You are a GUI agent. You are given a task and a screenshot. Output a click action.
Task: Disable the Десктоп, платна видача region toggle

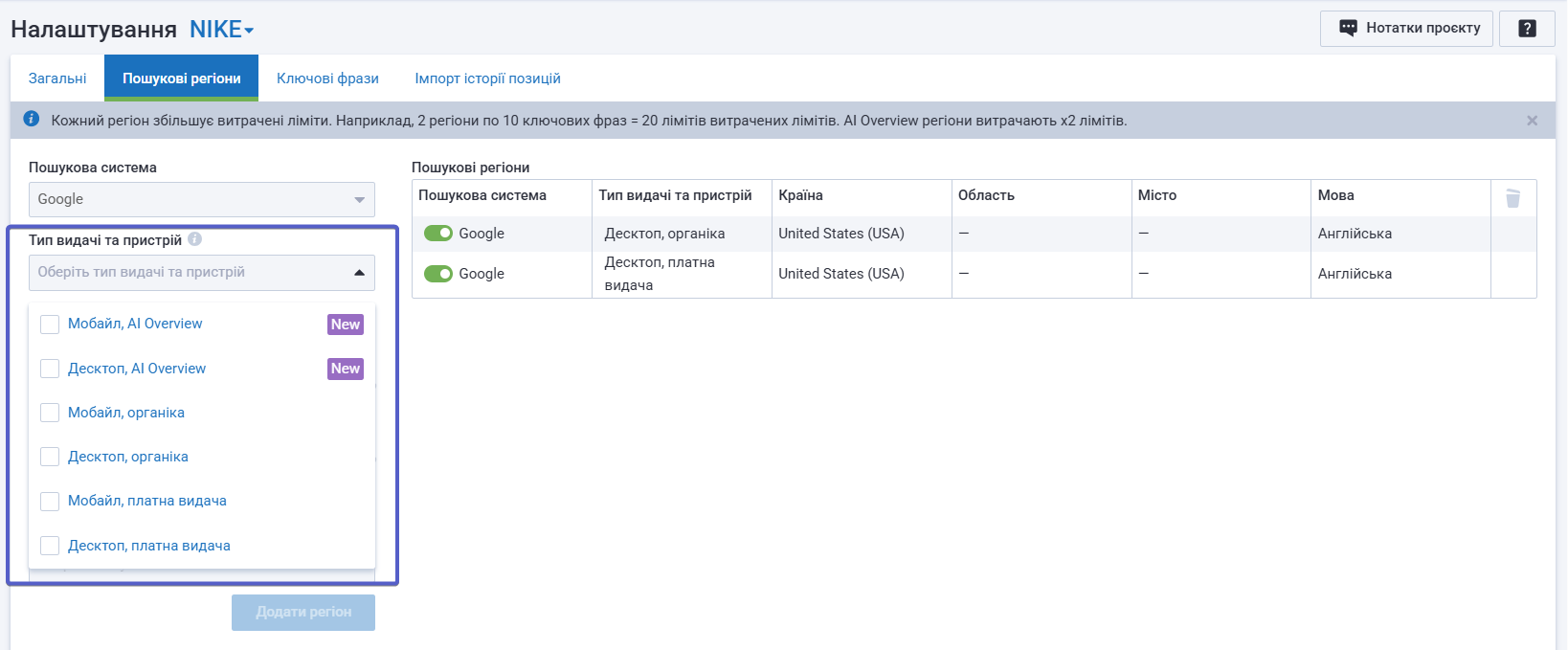[438, 274]
